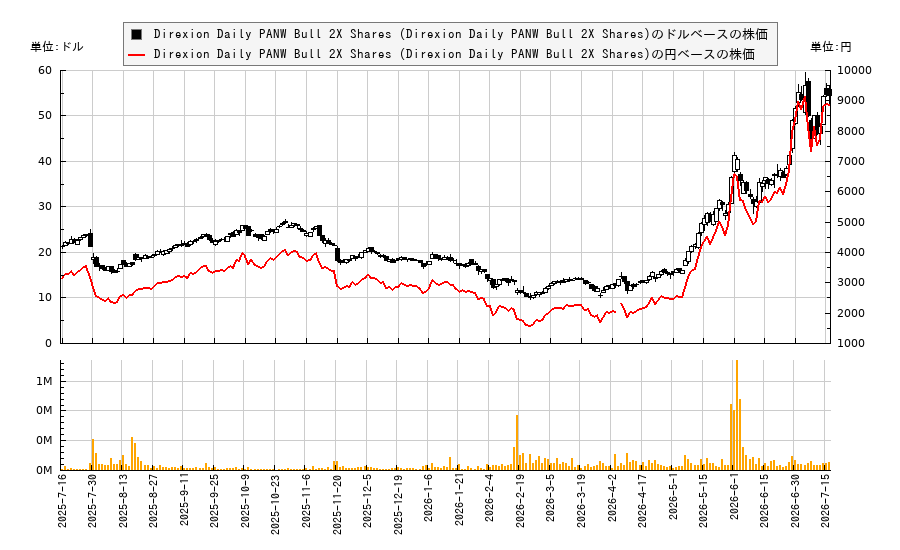Click the '単位:円' unit label
The width and height of the screenshot is (900, 550).
831,47
